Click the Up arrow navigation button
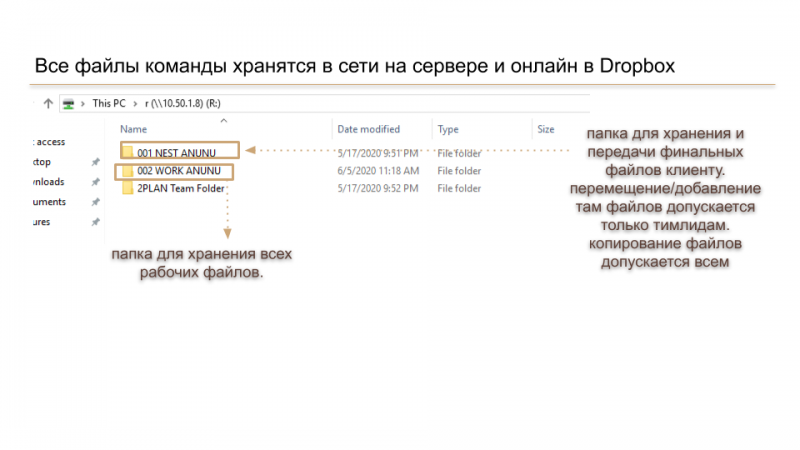800x450 pixels. 48,103
